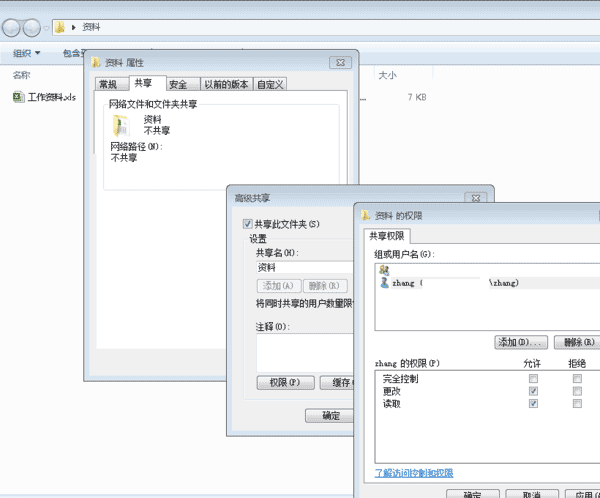Open the 组织 dropdown menu

click(x=26, y=53)
